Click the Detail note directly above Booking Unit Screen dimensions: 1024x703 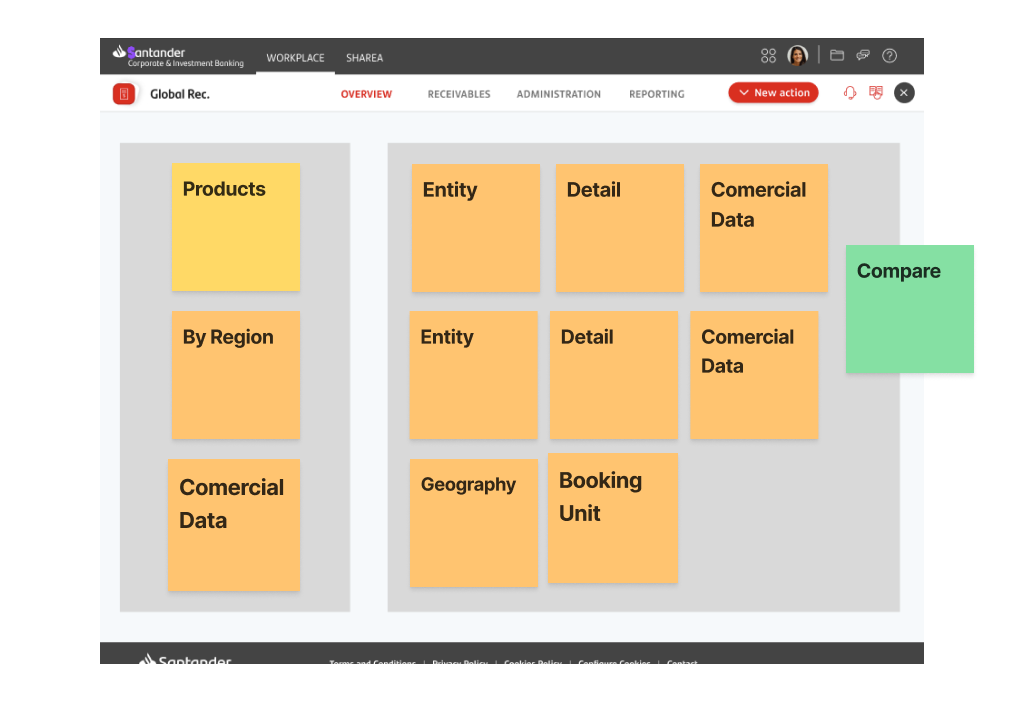pos(614,375)
